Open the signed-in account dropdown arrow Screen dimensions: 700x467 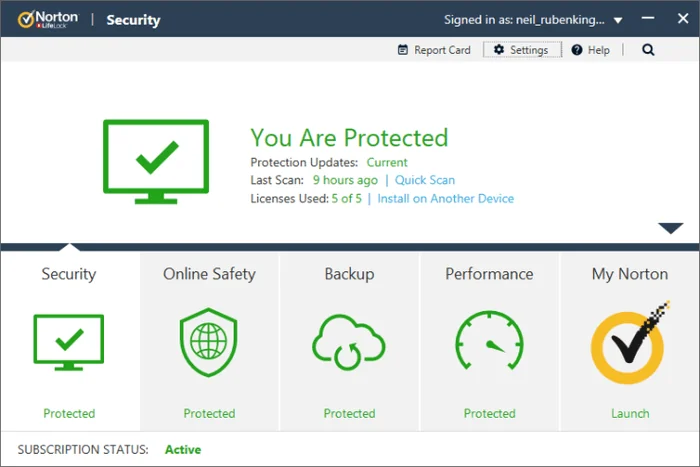pos(618,20)
